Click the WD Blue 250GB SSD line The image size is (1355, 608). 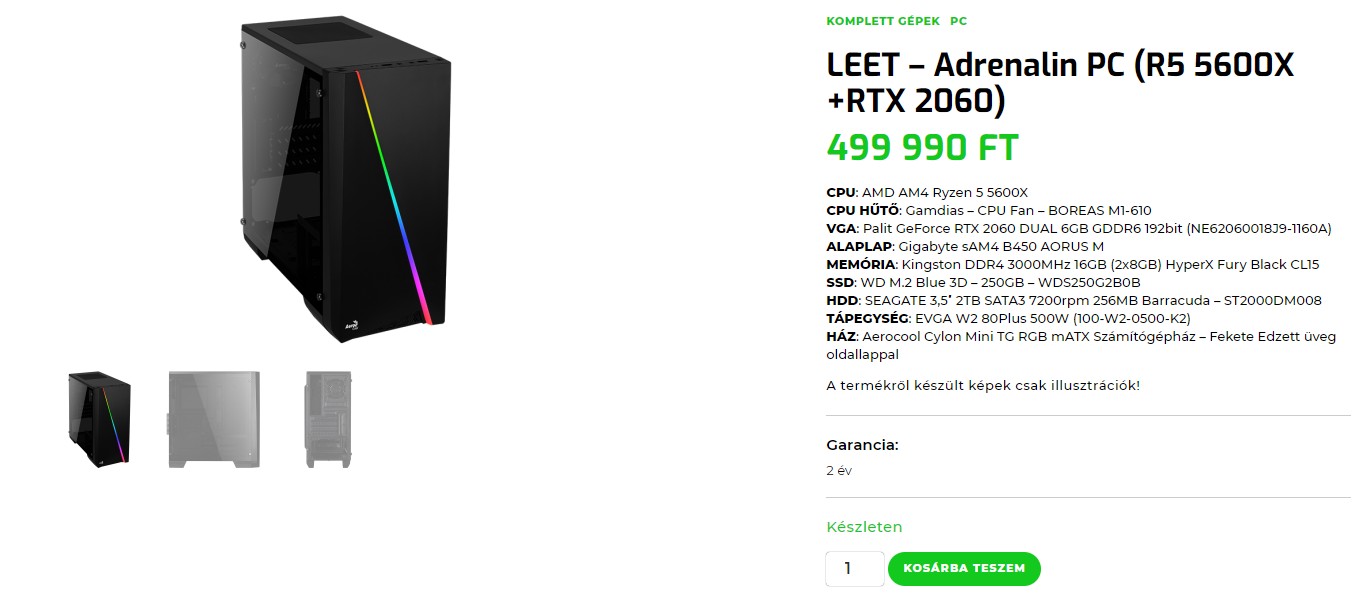click(984, 282)
